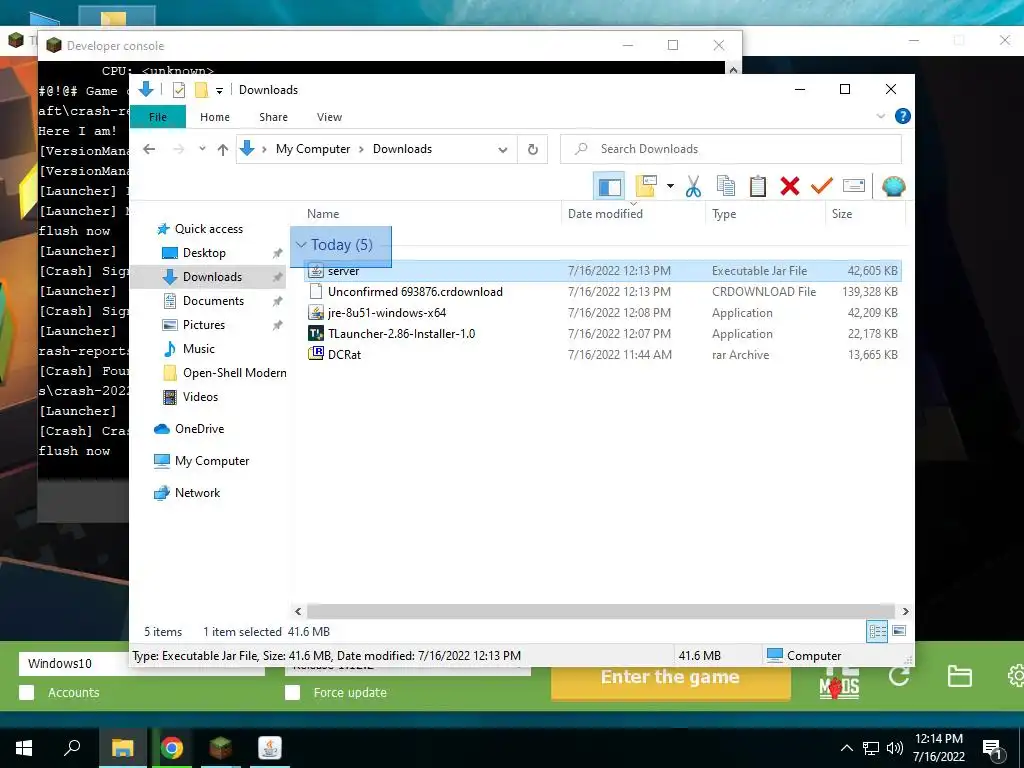Viewport: 1024px width, 768px height.
Task: Open the notification center icon
Action: pos(992,749)
